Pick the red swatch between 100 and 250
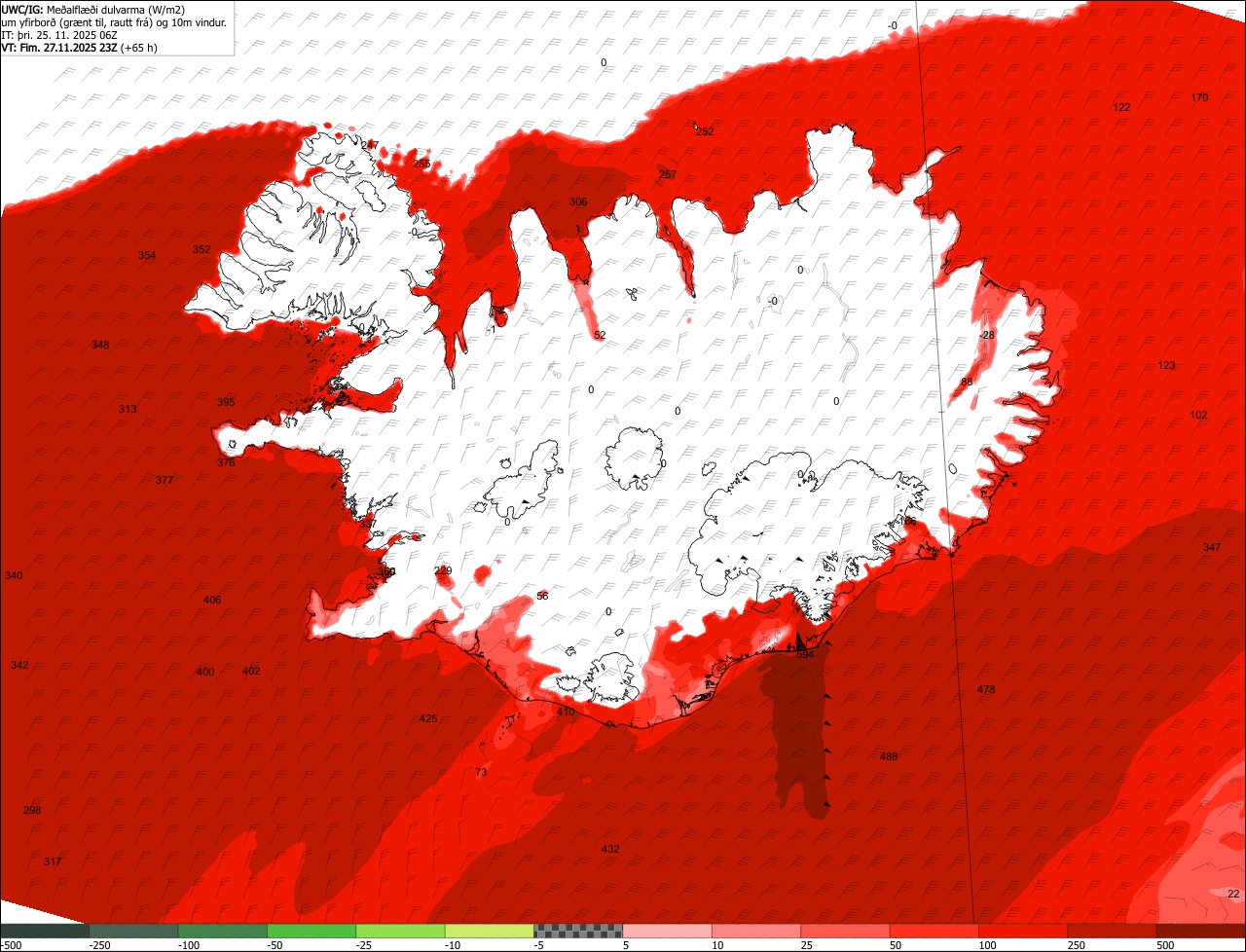Screen dimensions: 1246x952 (x=1024, y=931)
